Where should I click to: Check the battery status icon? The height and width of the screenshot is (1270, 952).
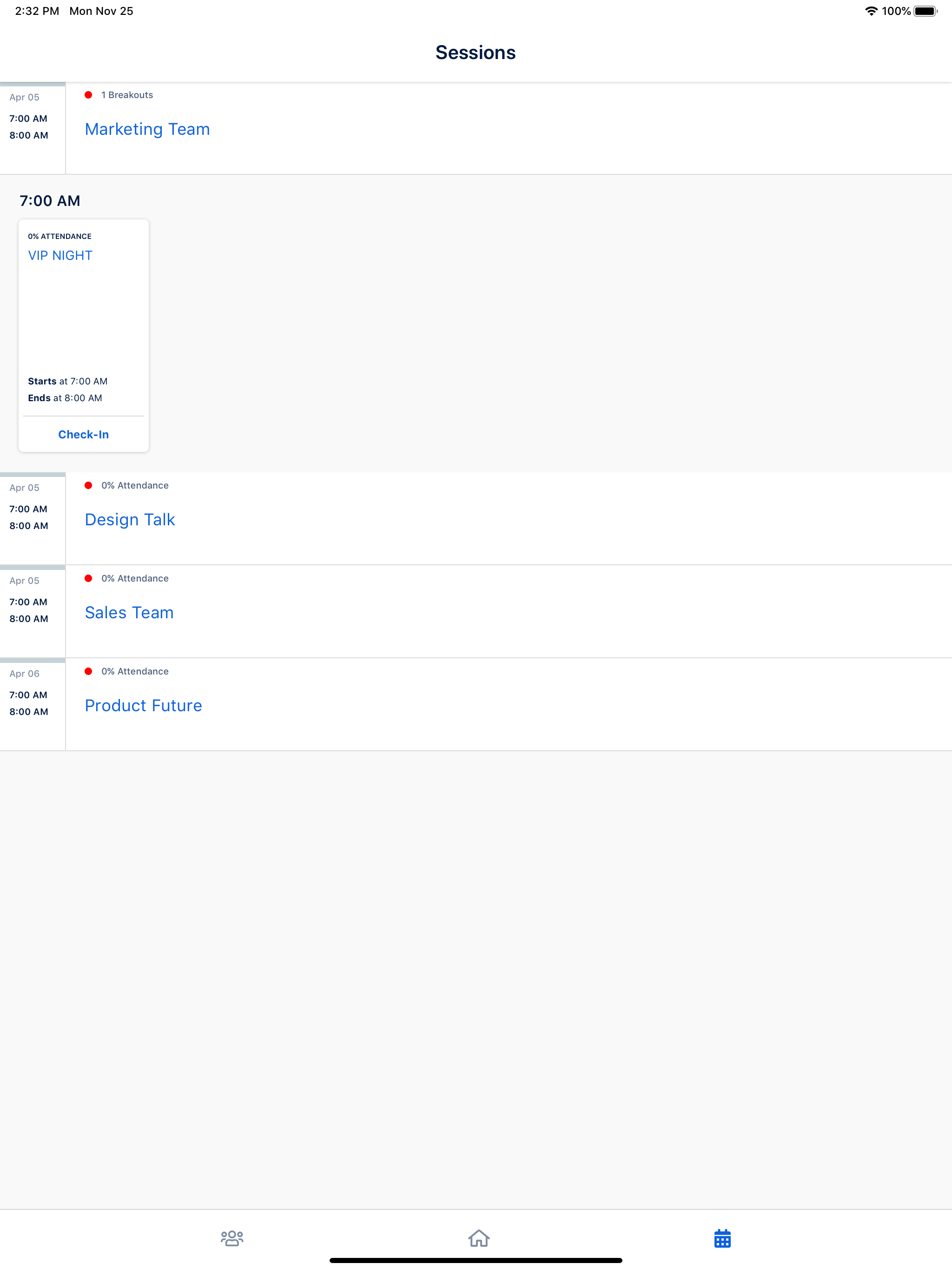[926, 11]
